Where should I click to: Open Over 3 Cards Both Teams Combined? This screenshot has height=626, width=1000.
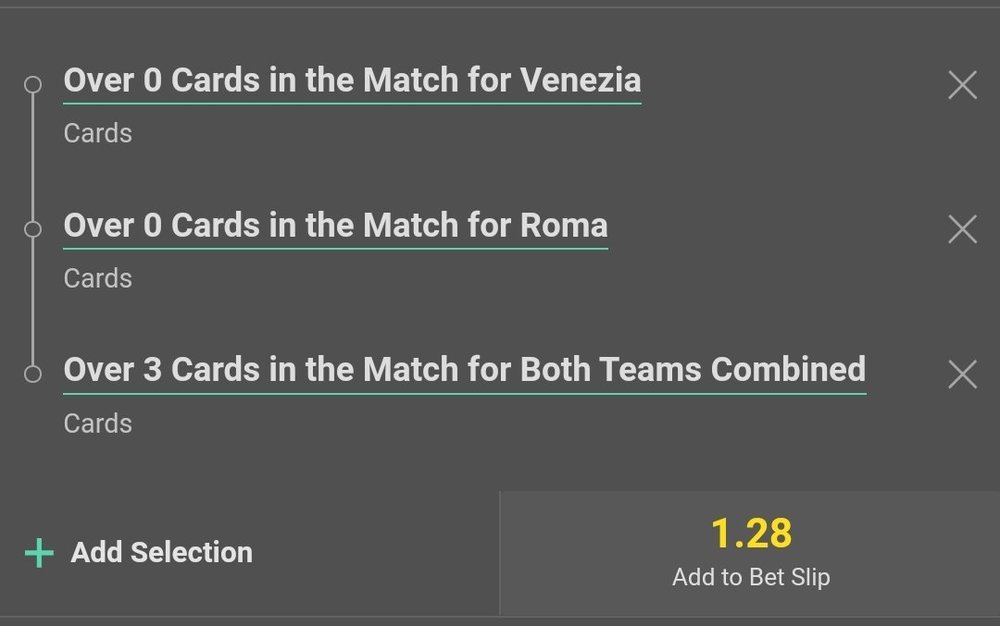coord(464,370)
